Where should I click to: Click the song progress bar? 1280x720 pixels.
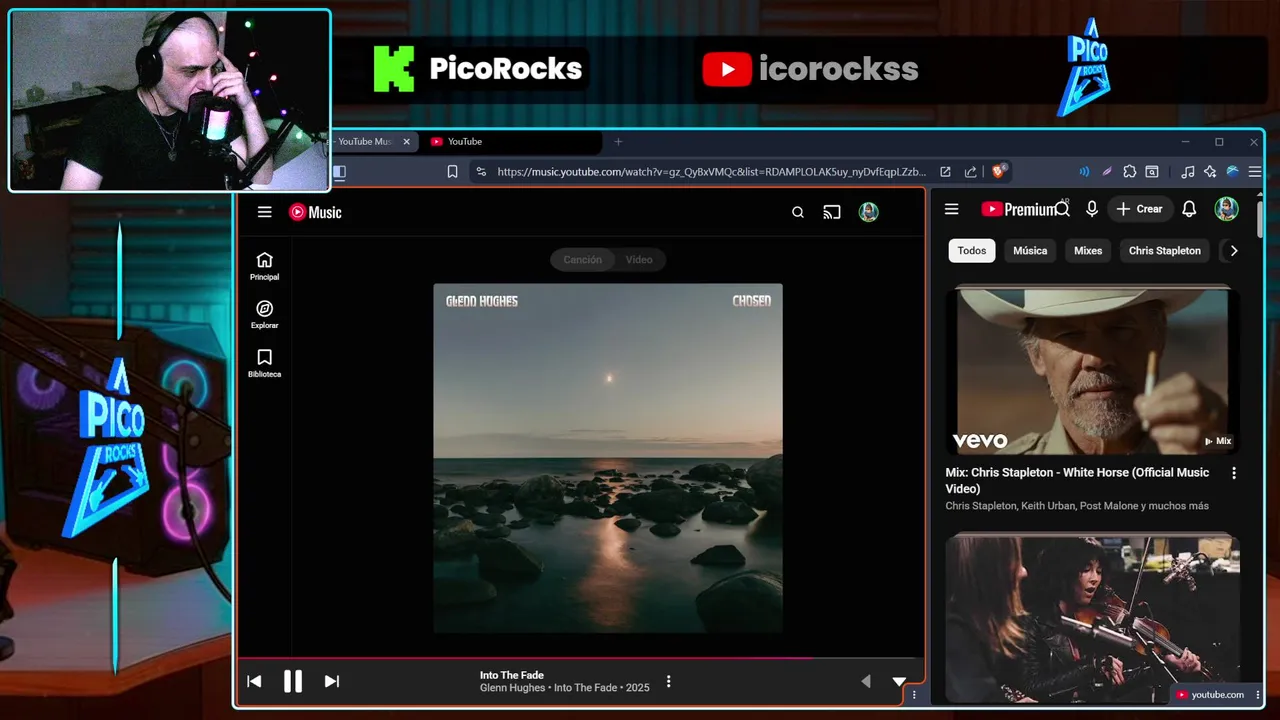[x=580, y=658]
